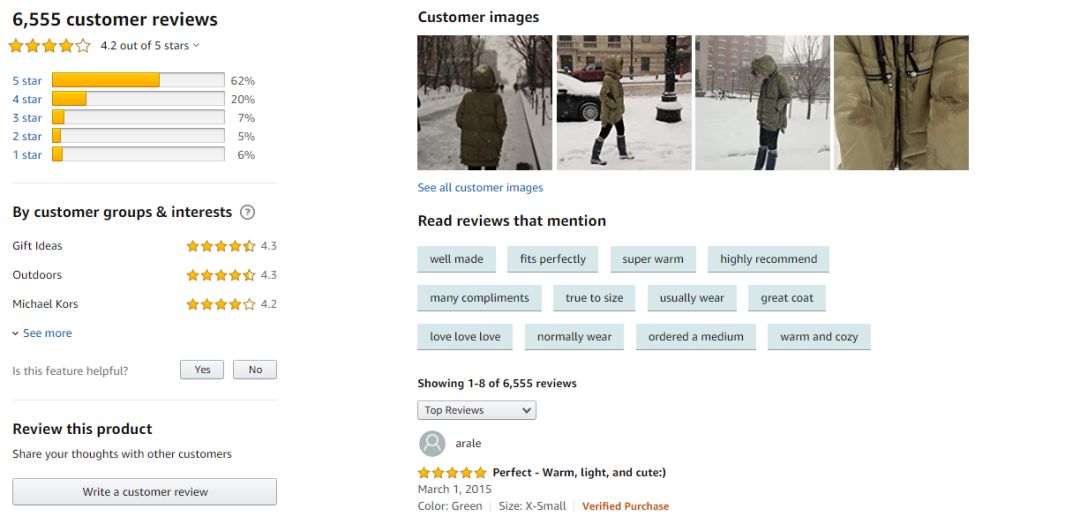
Task: Expand See more customer groups
Action: click(x=42, y=333)
